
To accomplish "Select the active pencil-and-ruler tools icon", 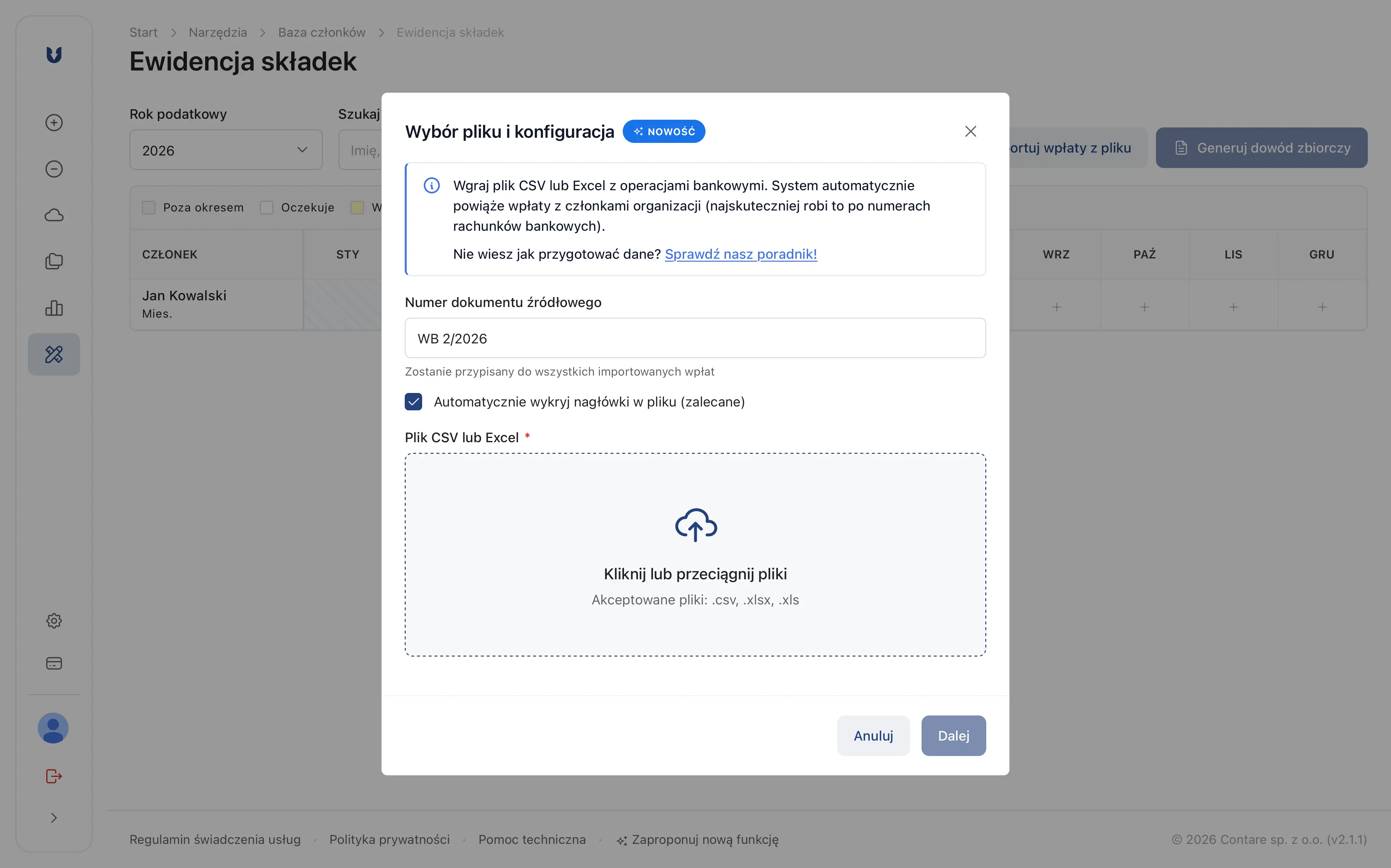I will [53, 354].
